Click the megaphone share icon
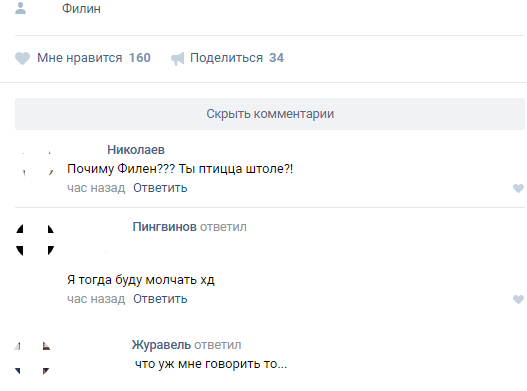 click(177, 58)
